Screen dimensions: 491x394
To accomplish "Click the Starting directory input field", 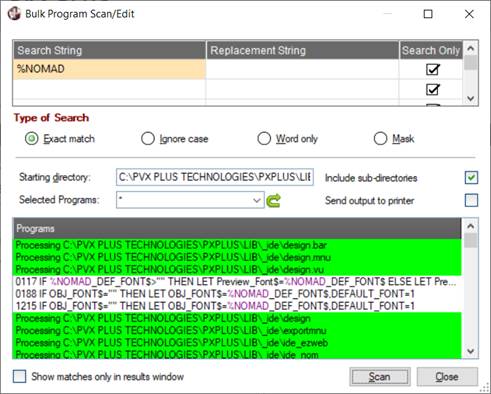I will click(x=215, y=177).
